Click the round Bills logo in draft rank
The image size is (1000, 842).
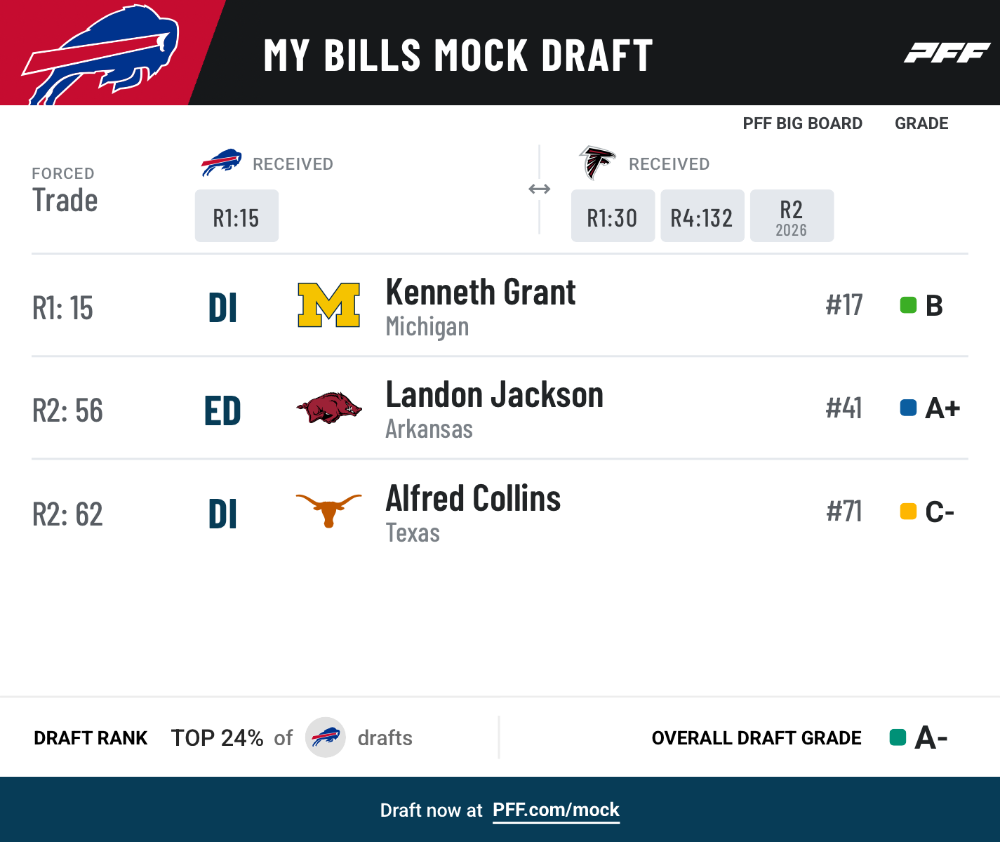[325, 737]
